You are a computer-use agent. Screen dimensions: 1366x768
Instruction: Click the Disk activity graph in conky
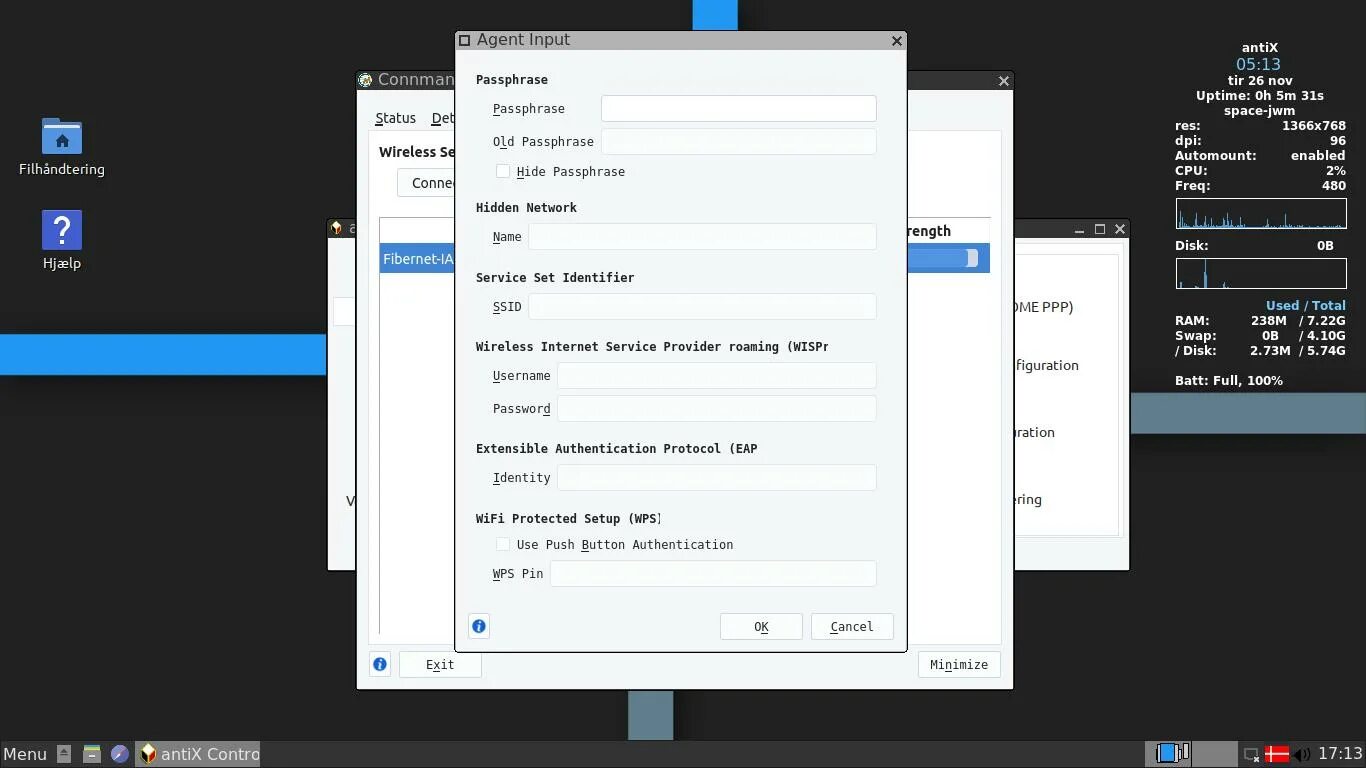(1261, 273)
